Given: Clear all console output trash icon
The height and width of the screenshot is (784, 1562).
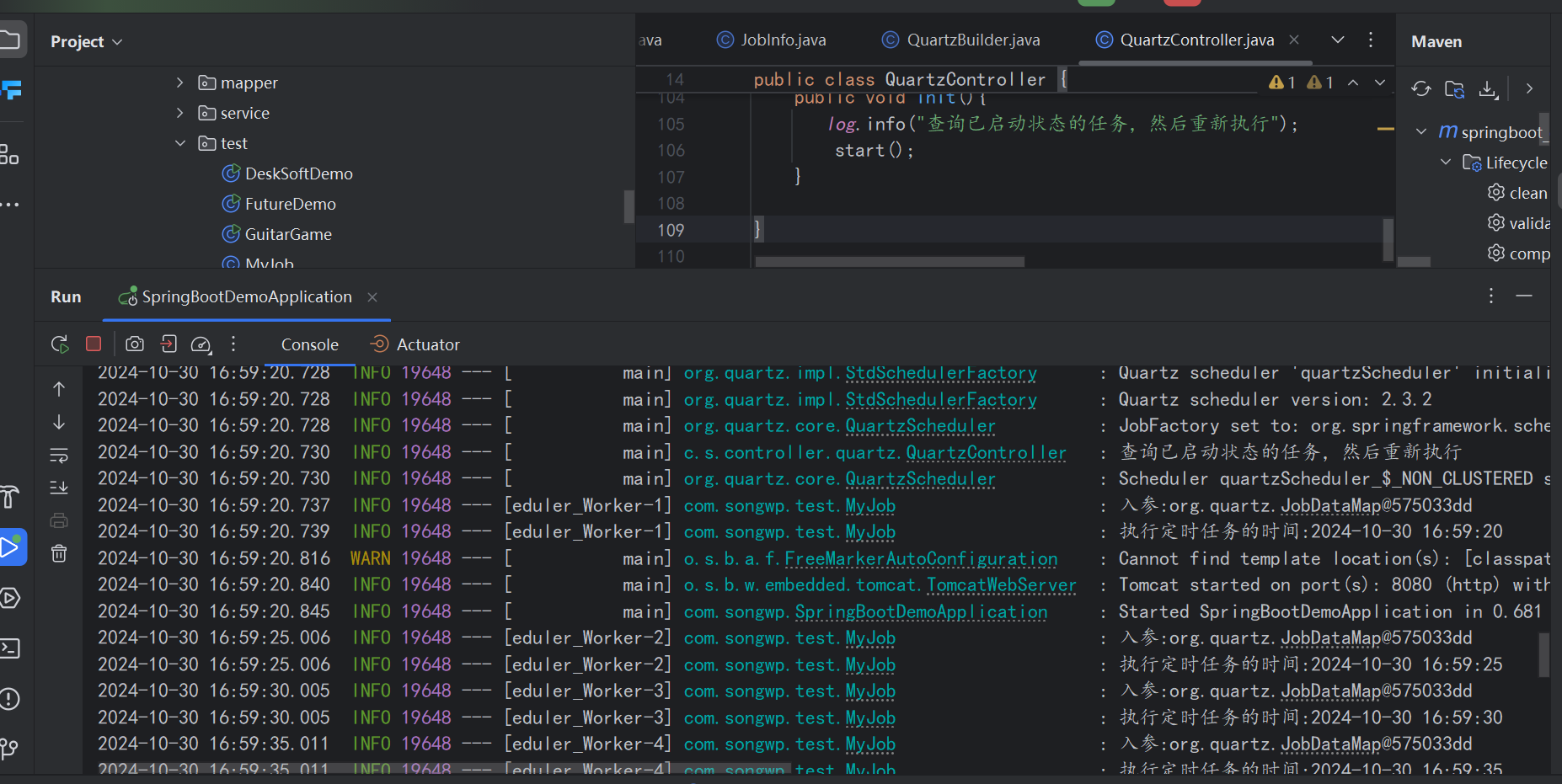Looking at the screenshot, I should coord(59,553).
